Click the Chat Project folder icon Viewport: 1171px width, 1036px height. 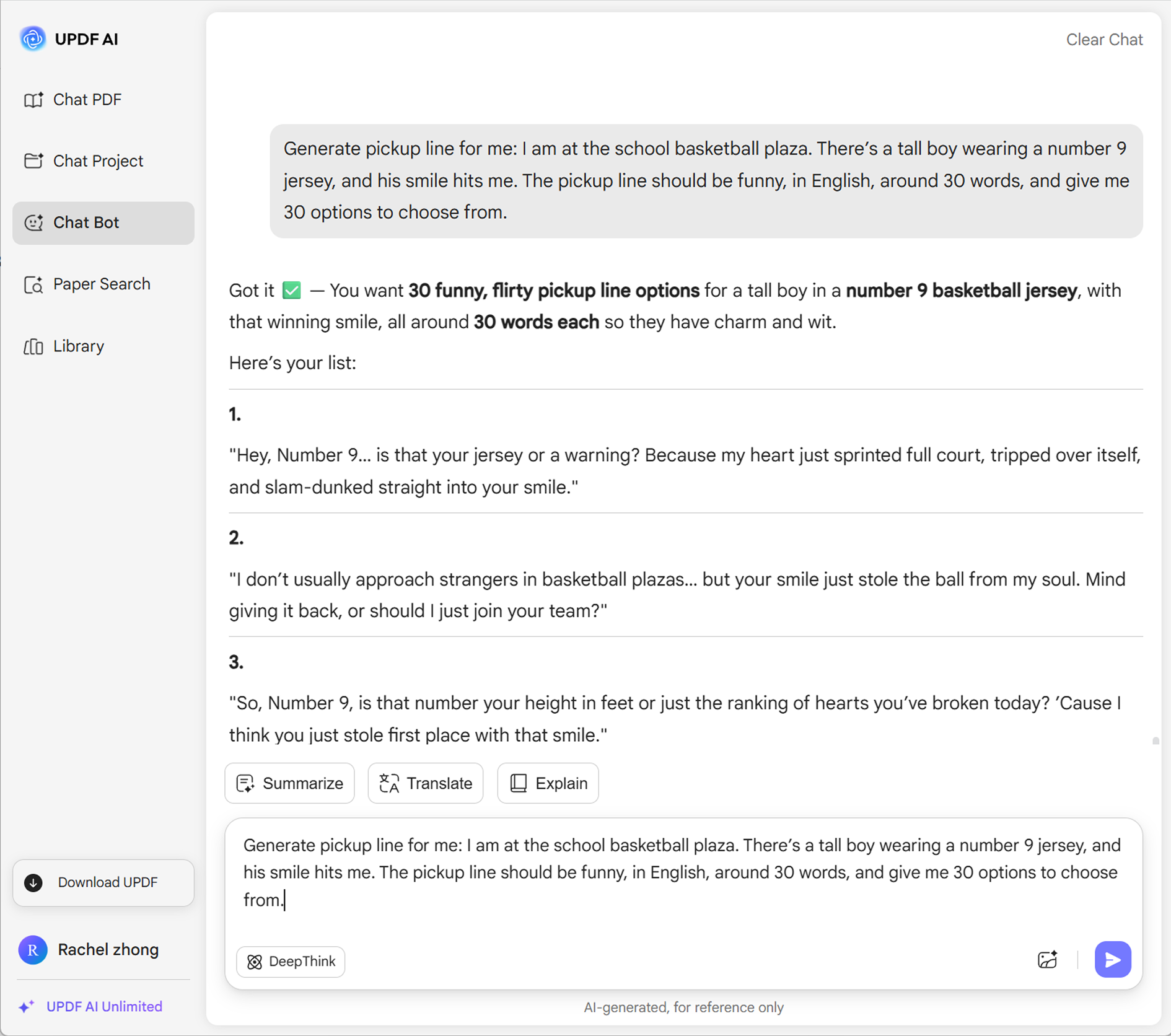coord(33,161)
